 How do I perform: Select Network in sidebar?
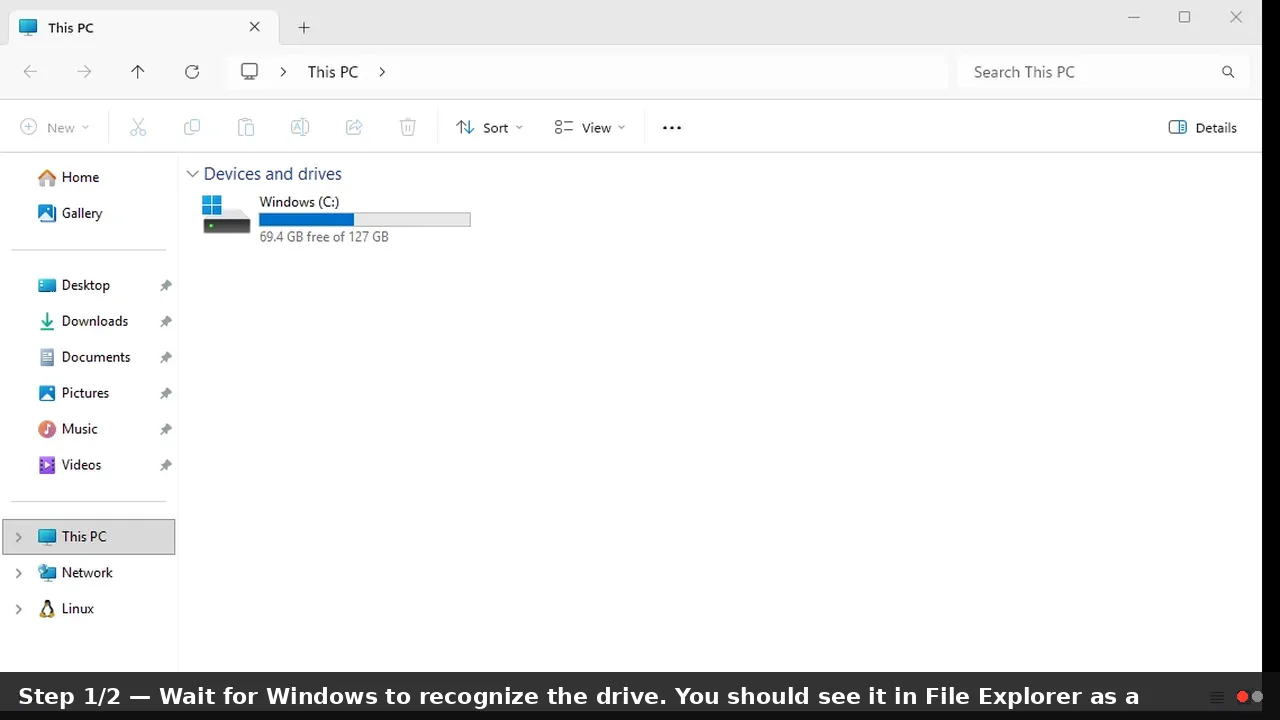point(89,573)
